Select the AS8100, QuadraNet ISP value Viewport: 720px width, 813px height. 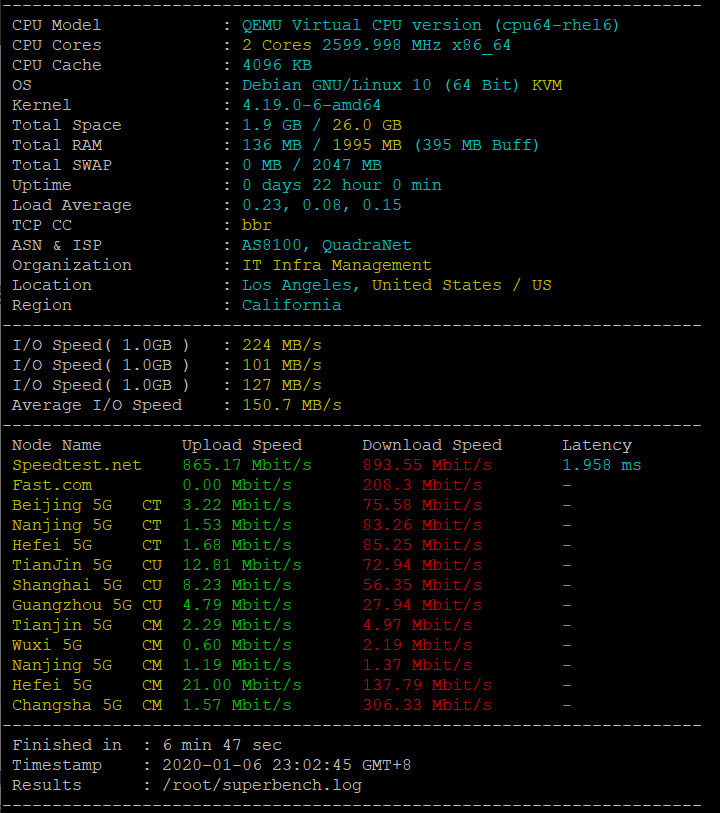pyautogui.click(x=326, y=245)
